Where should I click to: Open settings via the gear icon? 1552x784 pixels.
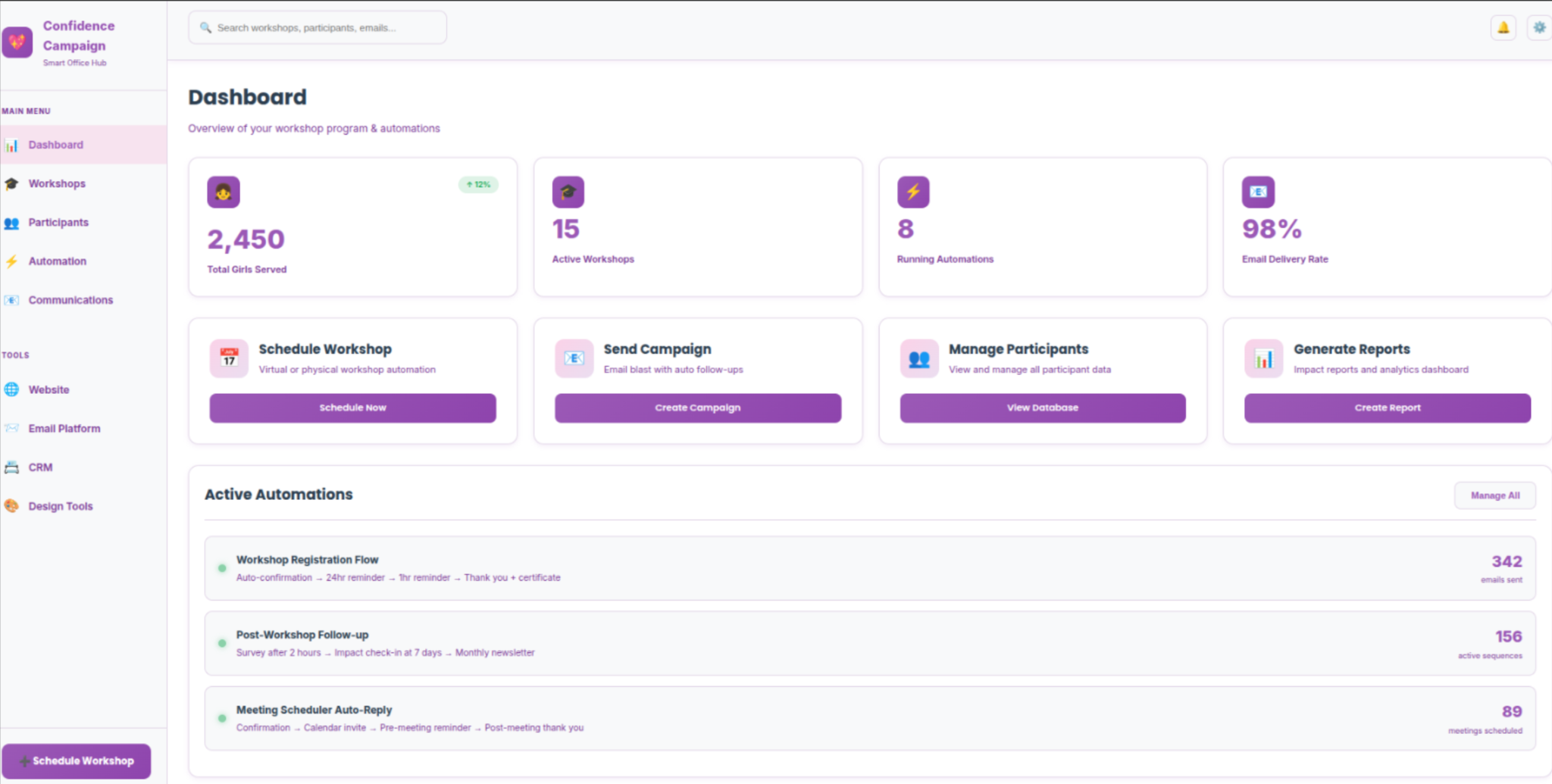pyautogui.click(x=1539, y=28)
